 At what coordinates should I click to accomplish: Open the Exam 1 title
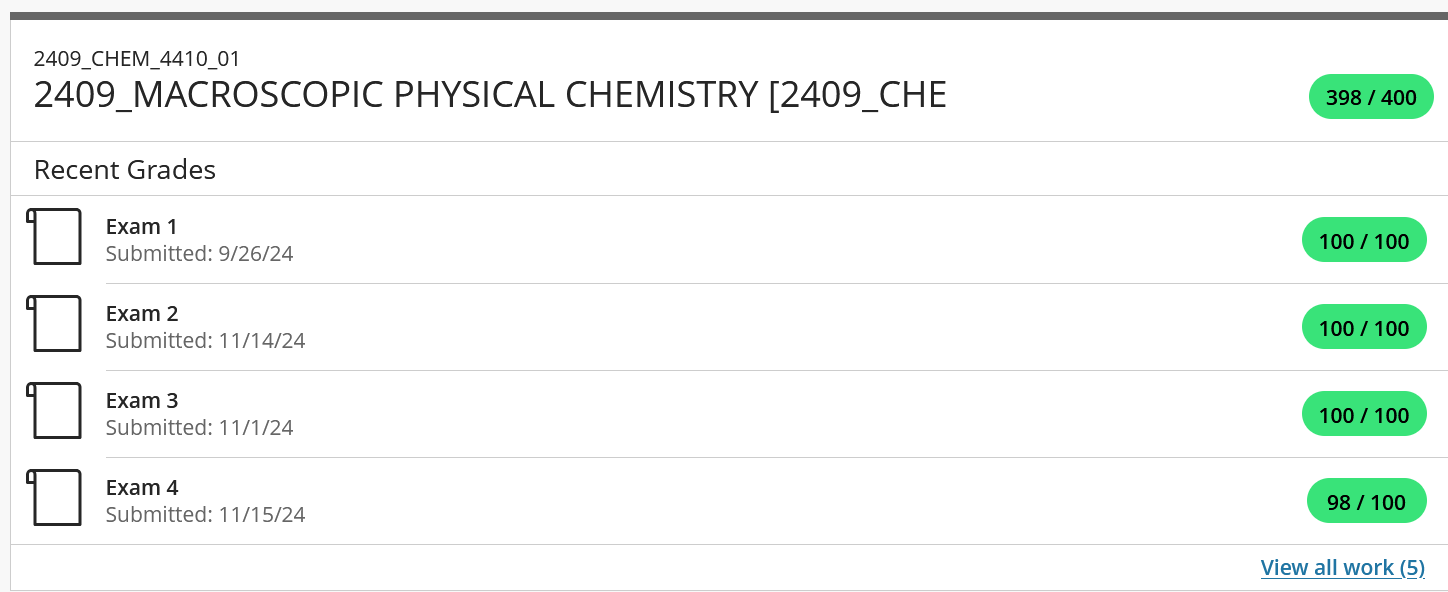tap(141, 227)
